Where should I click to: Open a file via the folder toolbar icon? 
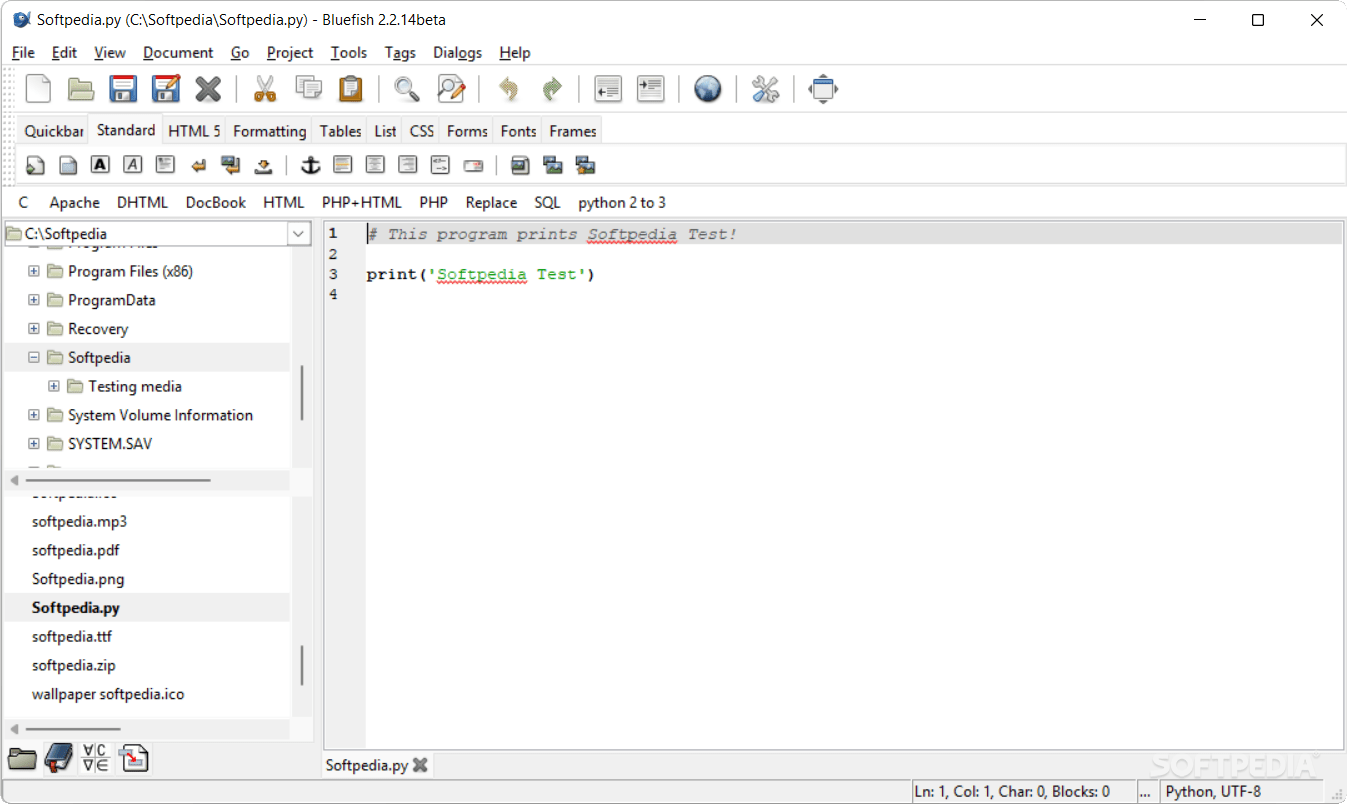[x=81, y=89]
